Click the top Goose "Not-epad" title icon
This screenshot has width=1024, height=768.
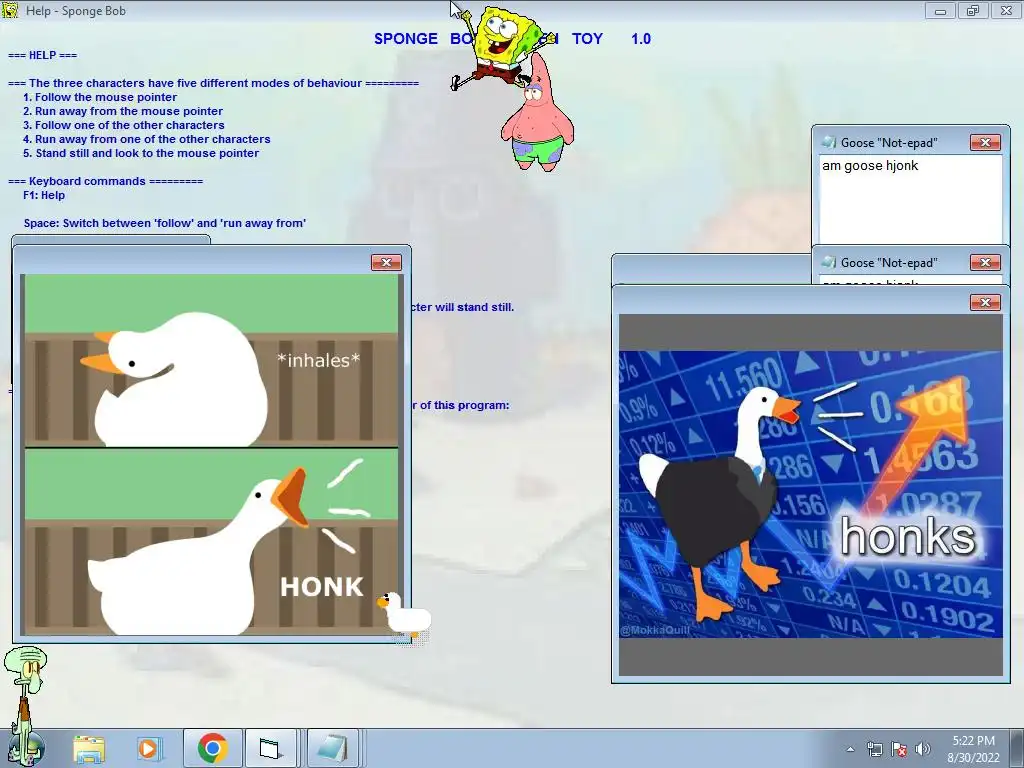click(829, 142)
